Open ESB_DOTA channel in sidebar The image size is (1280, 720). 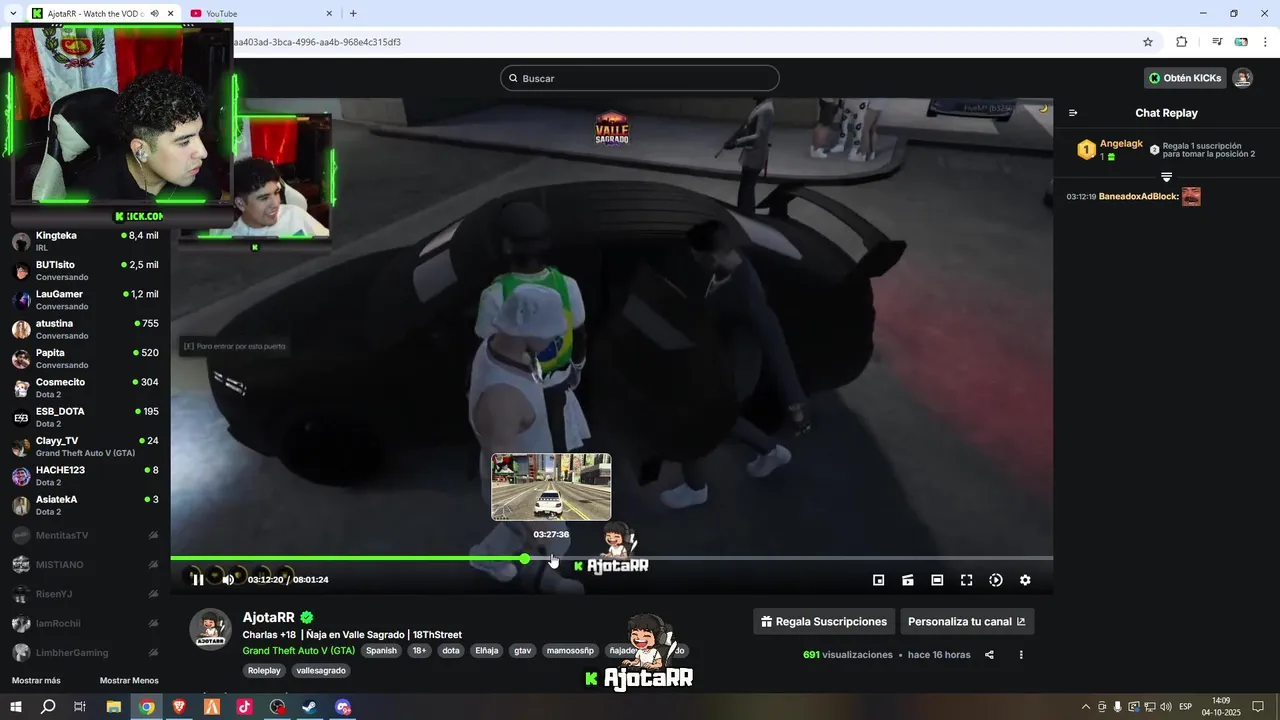[x=85, y=417]
